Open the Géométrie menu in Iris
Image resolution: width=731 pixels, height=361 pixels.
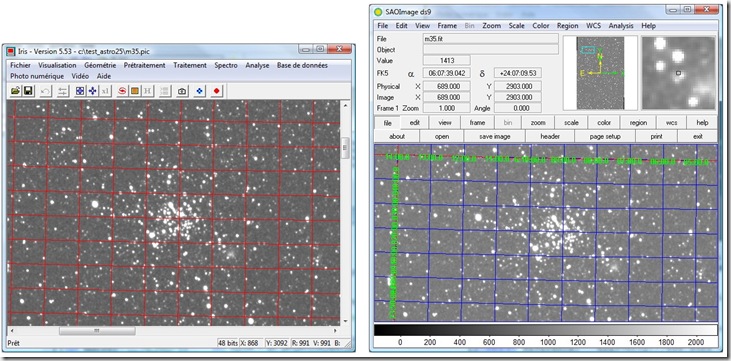tap(100, 65)
